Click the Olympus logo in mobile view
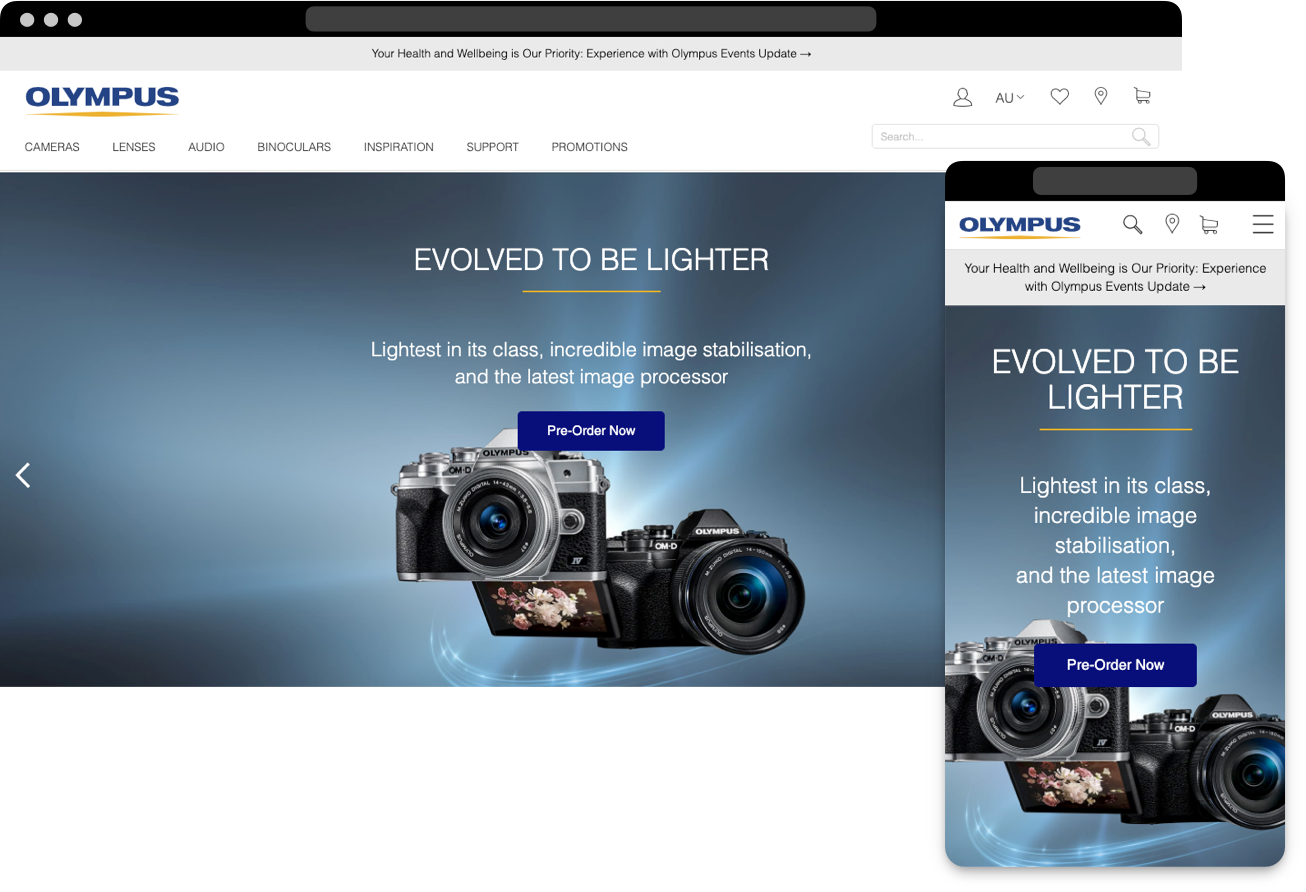Screen dimensions: 1306x892 click(1020, 225)
